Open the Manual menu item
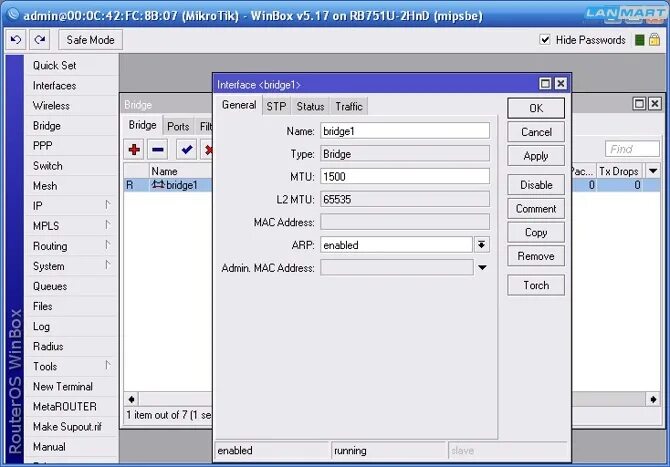This screenshot has height=467, width=670. click(49, 446)
